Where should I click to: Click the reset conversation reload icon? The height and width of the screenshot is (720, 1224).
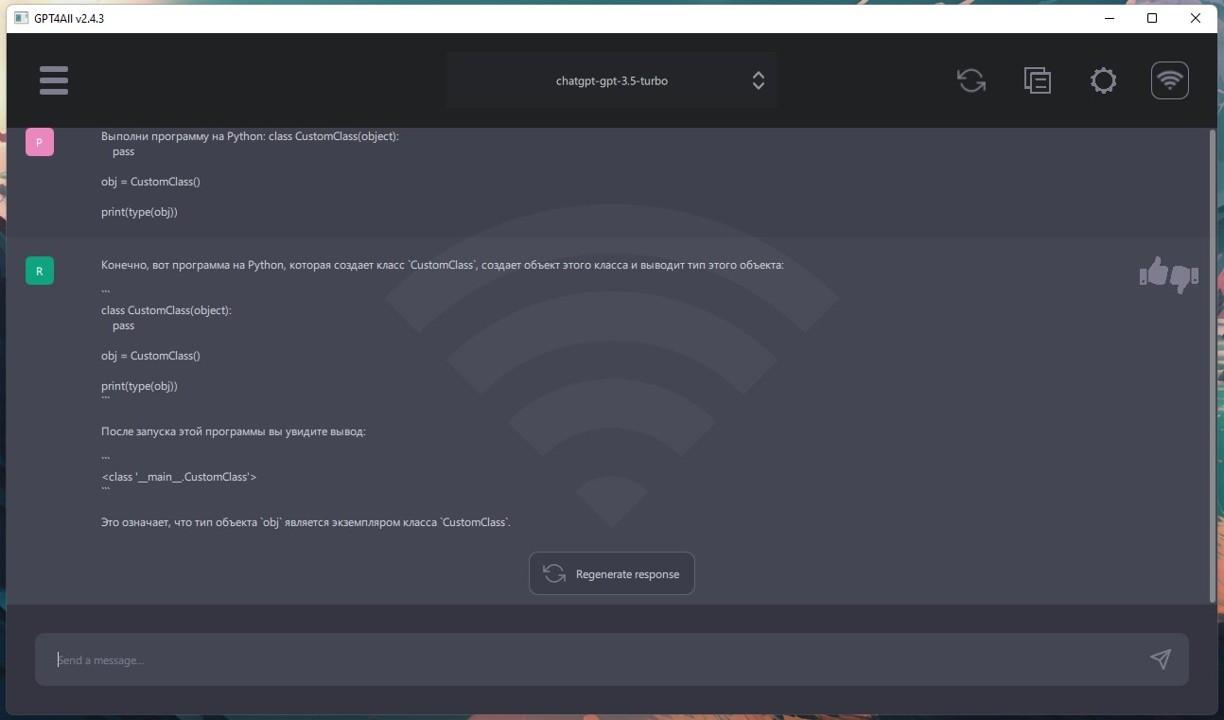click(971, 81)
